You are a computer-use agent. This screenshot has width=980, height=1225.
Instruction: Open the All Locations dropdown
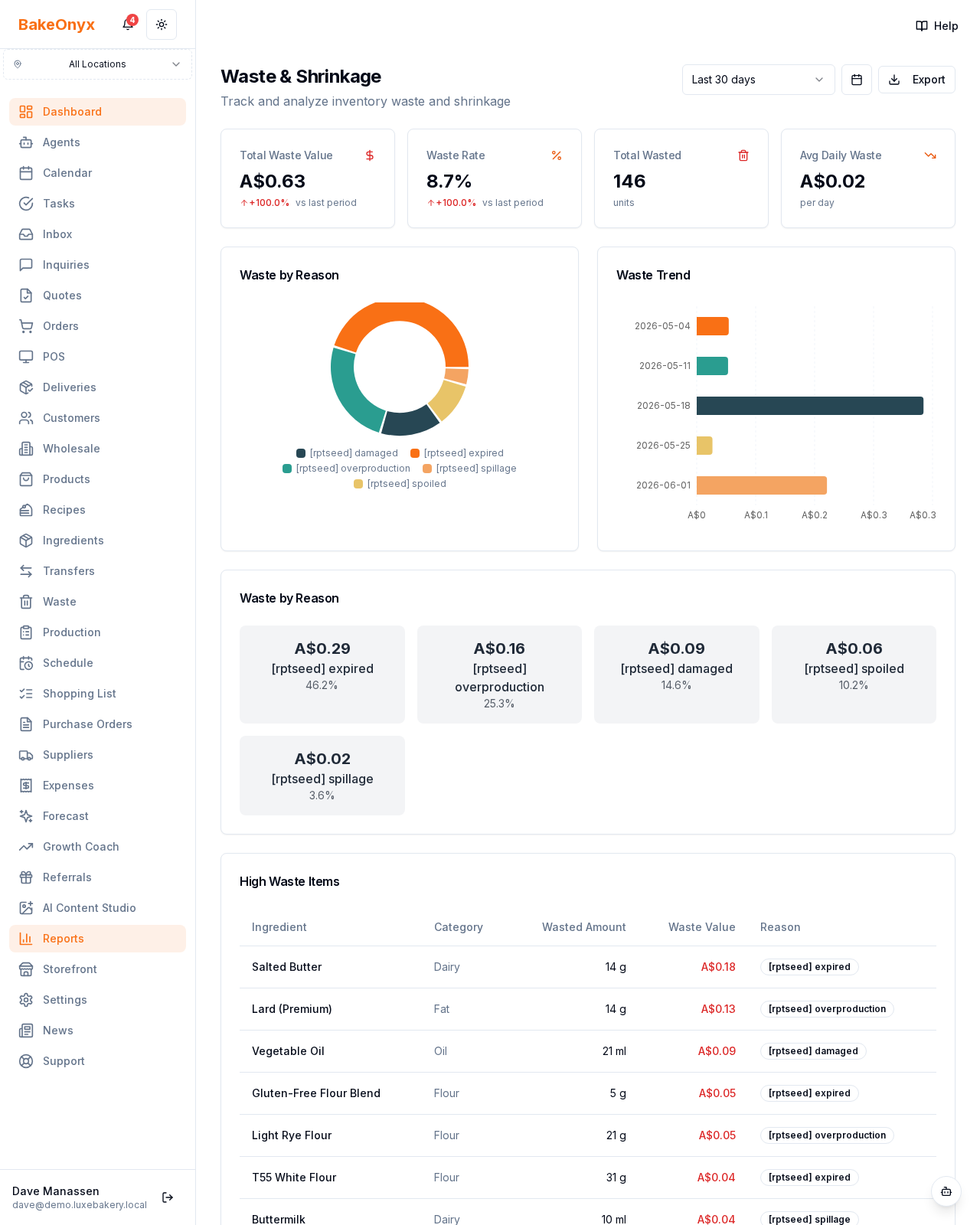tap(97, 64)
